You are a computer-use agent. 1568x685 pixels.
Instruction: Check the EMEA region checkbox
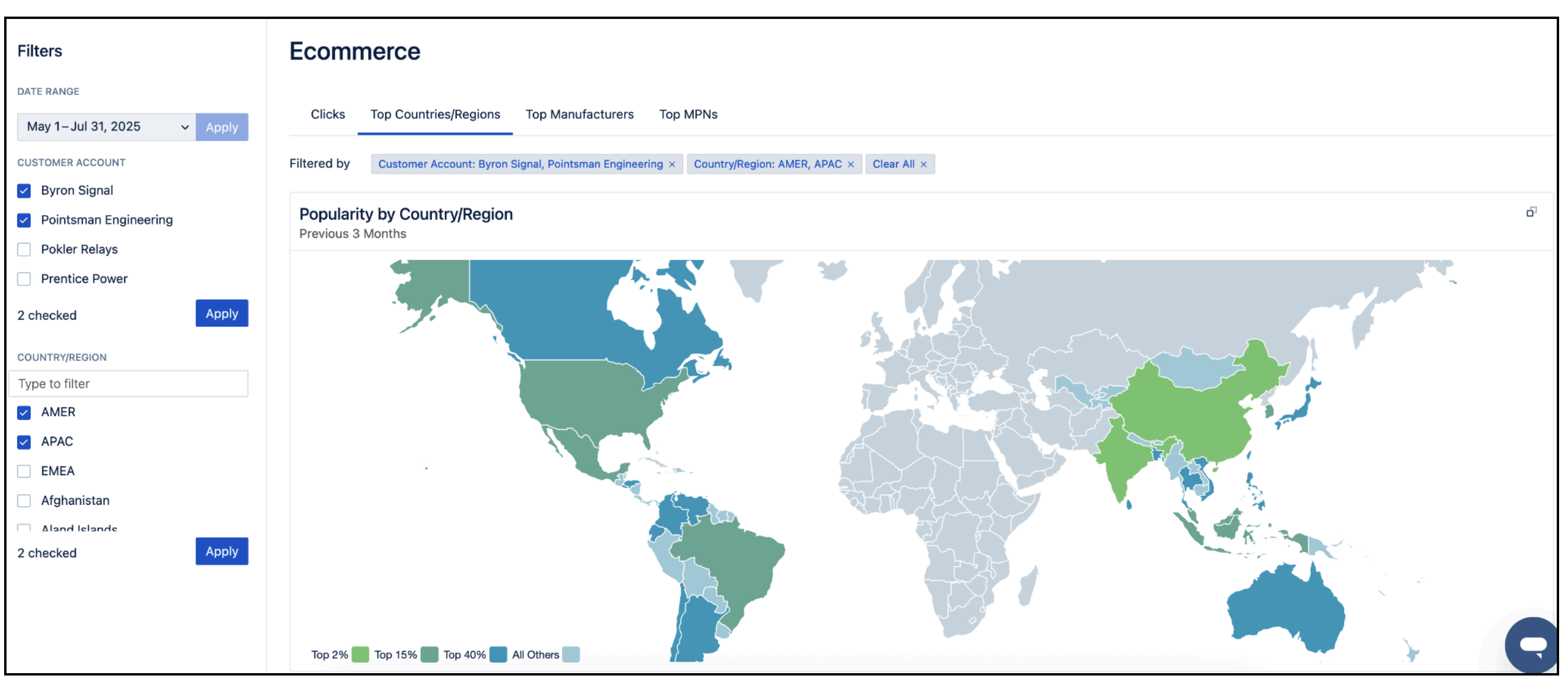[x=24, y=471]
